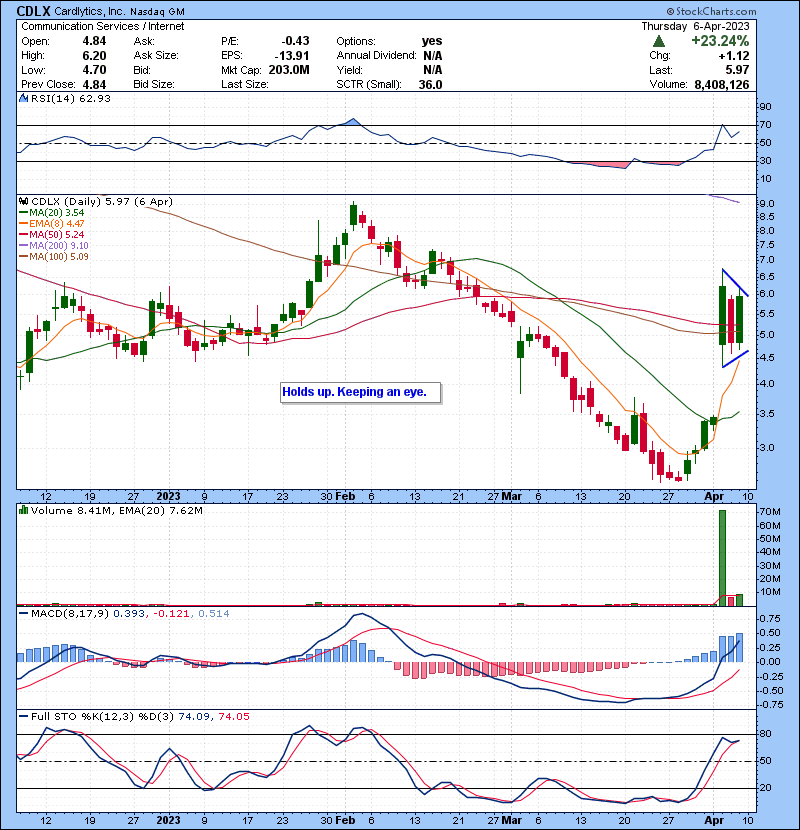Click the stochastic %K value 74.09
This screenshot has height=830, width=800.
pyautogui.click(x=194, y=716)
